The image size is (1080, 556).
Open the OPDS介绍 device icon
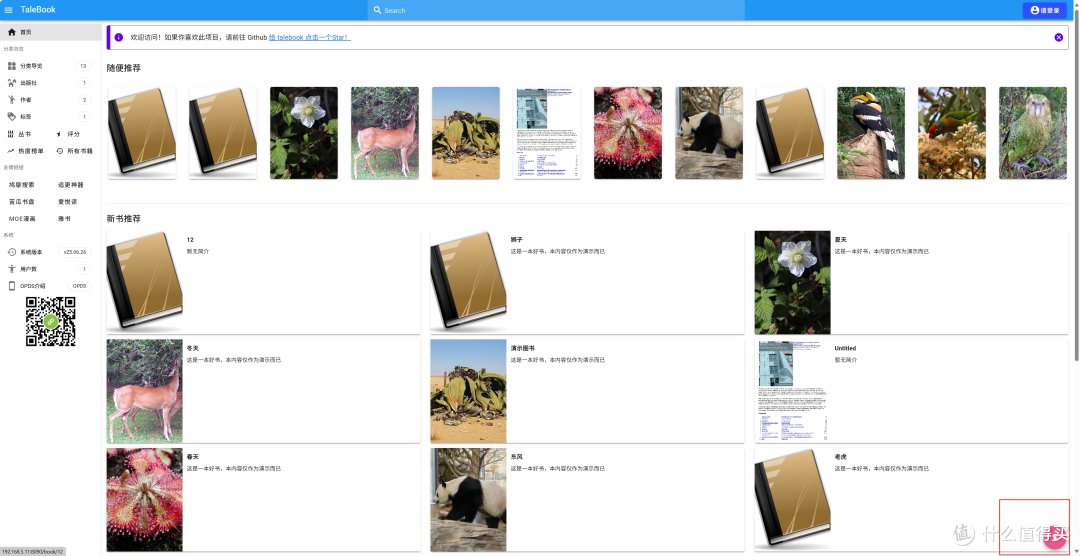point(12,286)
